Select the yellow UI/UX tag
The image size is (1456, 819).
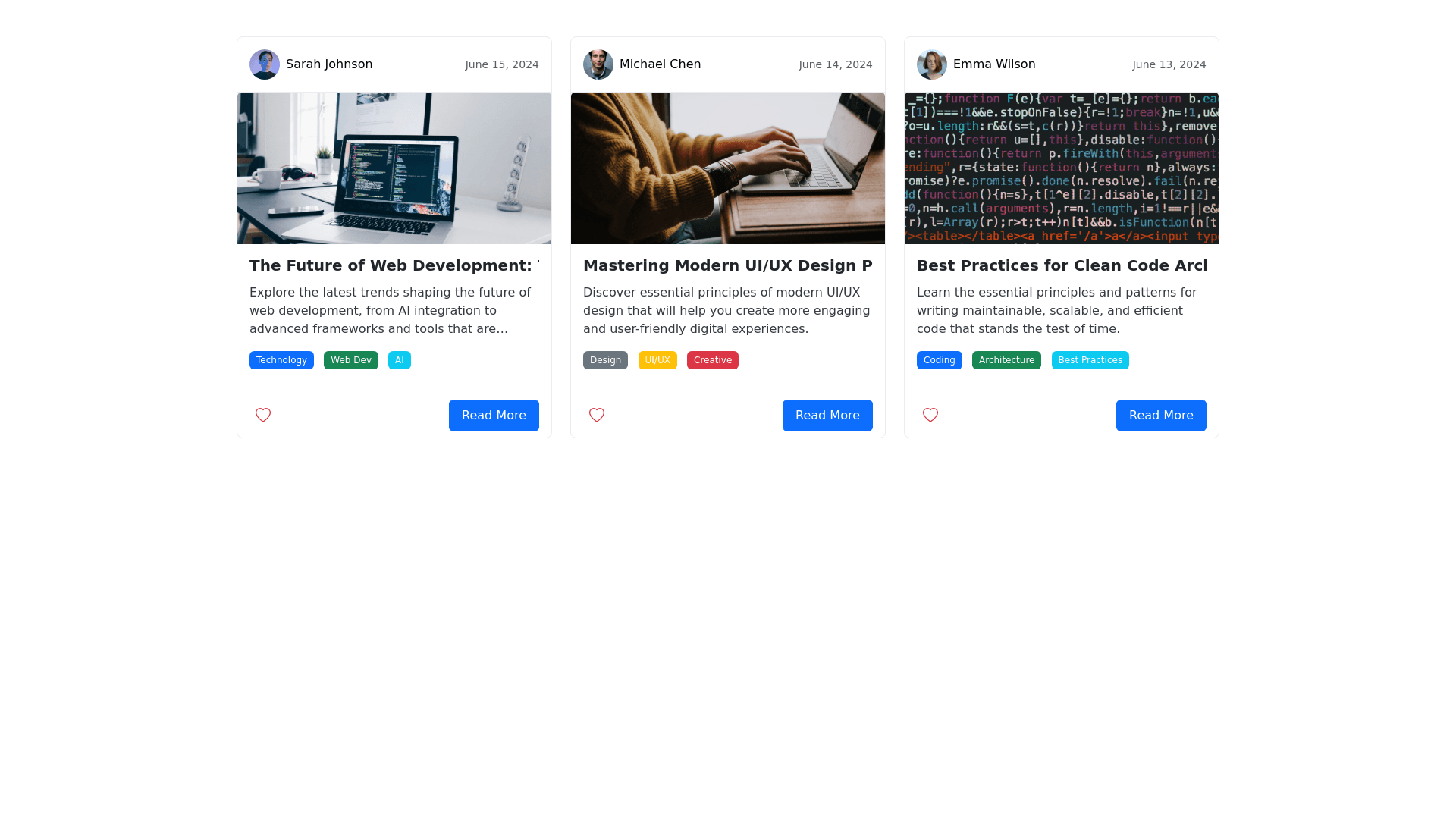[657, 360]
